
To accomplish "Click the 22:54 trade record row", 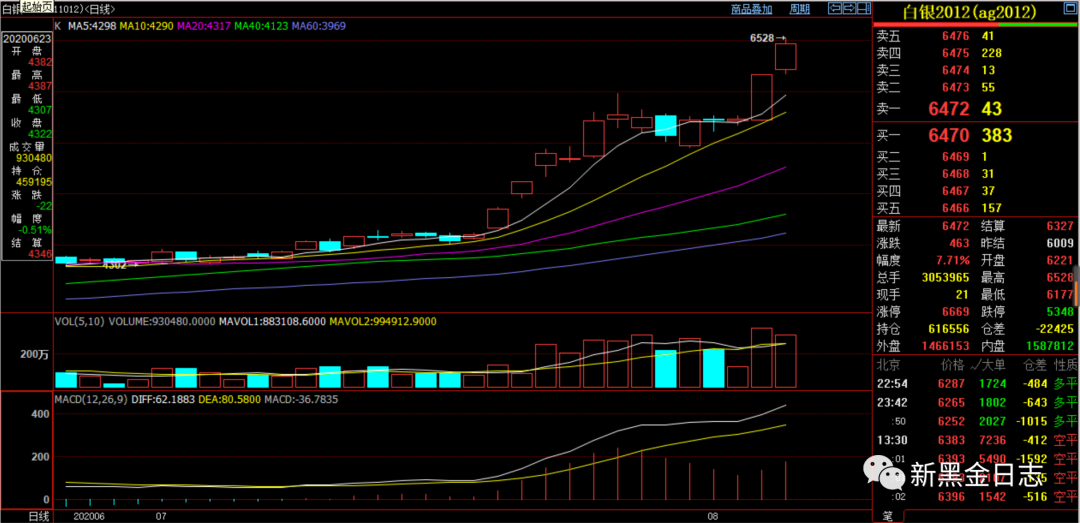I will coord(977,383).
